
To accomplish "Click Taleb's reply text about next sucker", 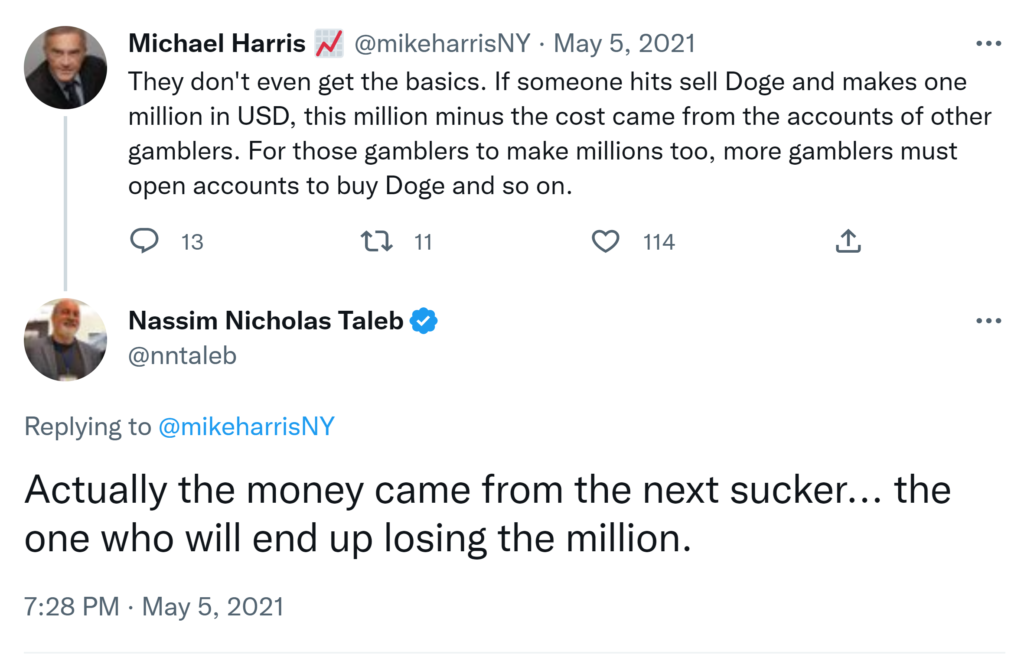I will (486, 514).
